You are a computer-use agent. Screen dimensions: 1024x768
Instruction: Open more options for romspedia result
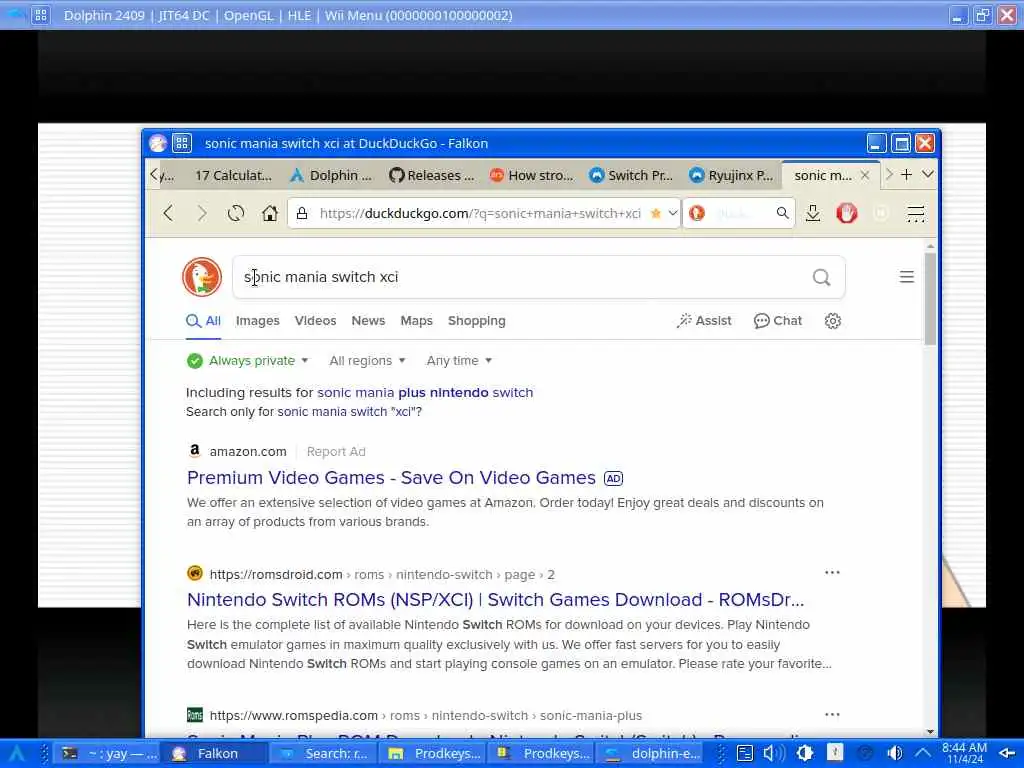[832, 714]
